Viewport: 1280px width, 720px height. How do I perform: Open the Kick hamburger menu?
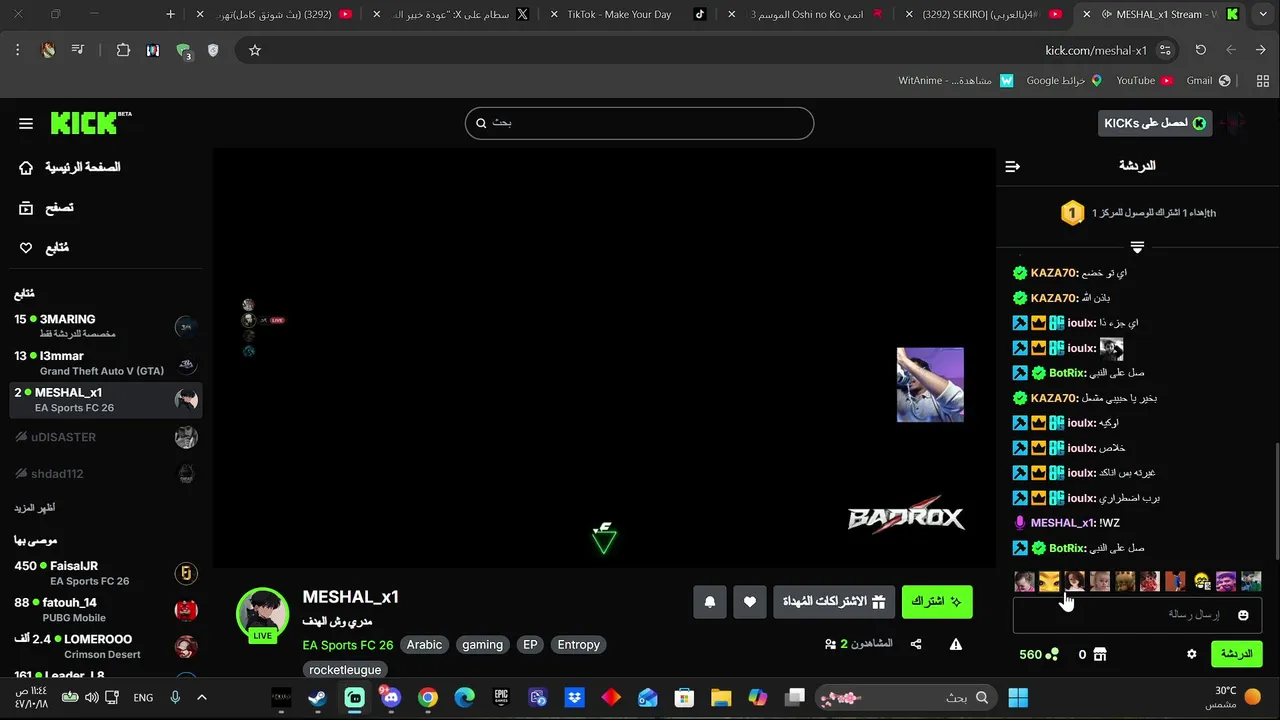[26, 123]
